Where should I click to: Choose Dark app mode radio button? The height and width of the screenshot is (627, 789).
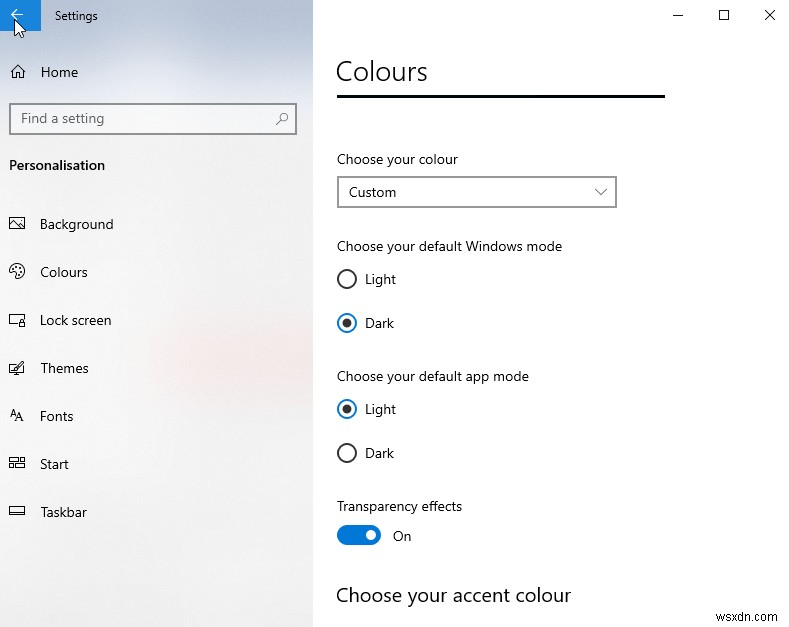tap(347, 453)
